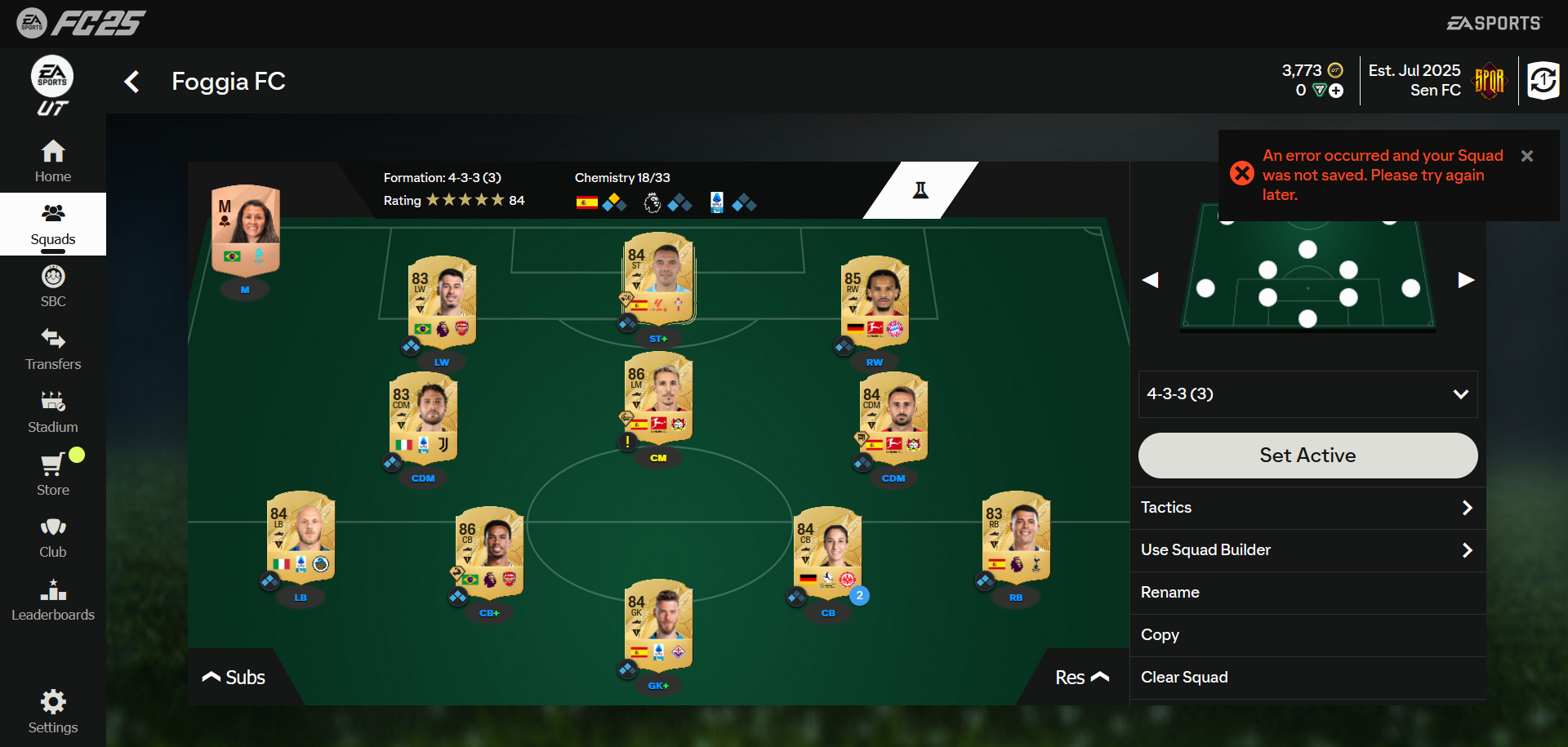Viewport: 1568px width, 747px height.
Task: Select Use Squad Builder option
Action: pyautogui.click(x=1307, y=550)
